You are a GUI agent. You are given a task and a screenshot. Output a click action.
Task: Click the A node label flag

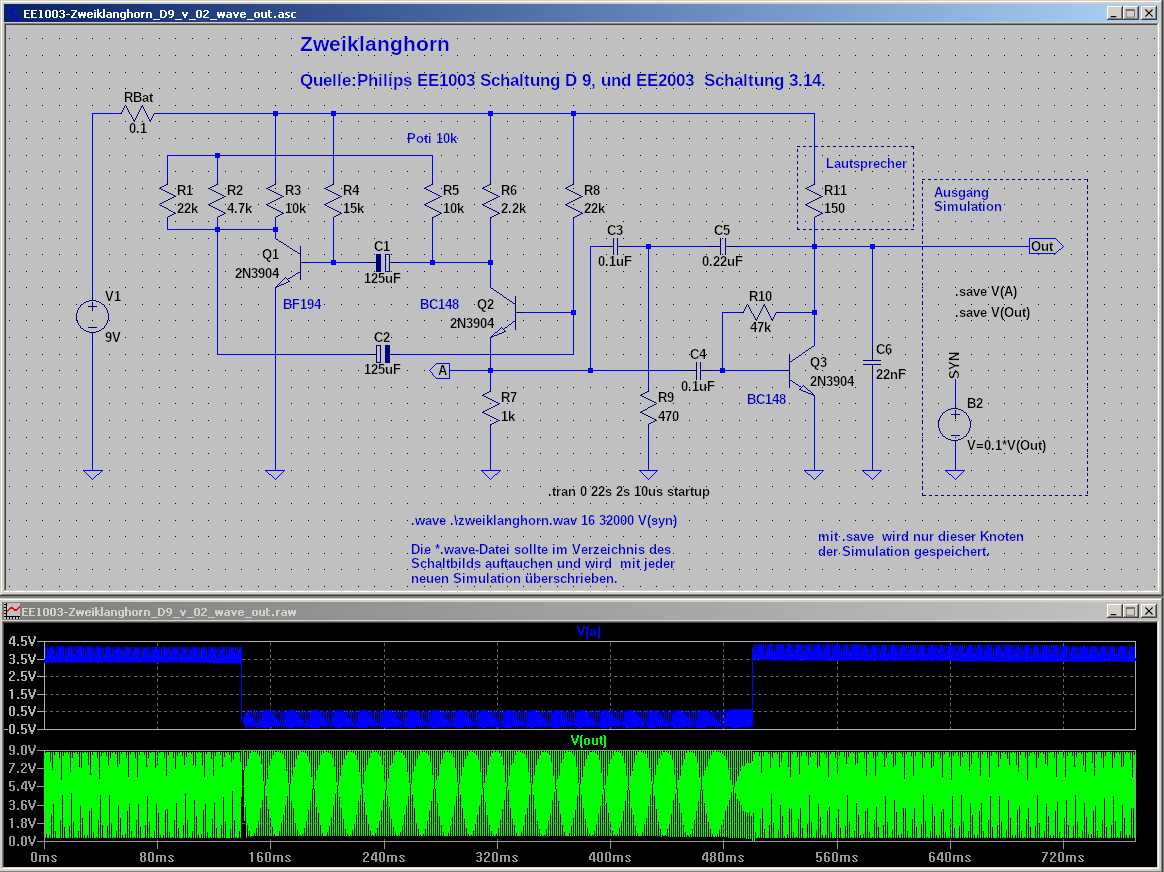(440, 370)
